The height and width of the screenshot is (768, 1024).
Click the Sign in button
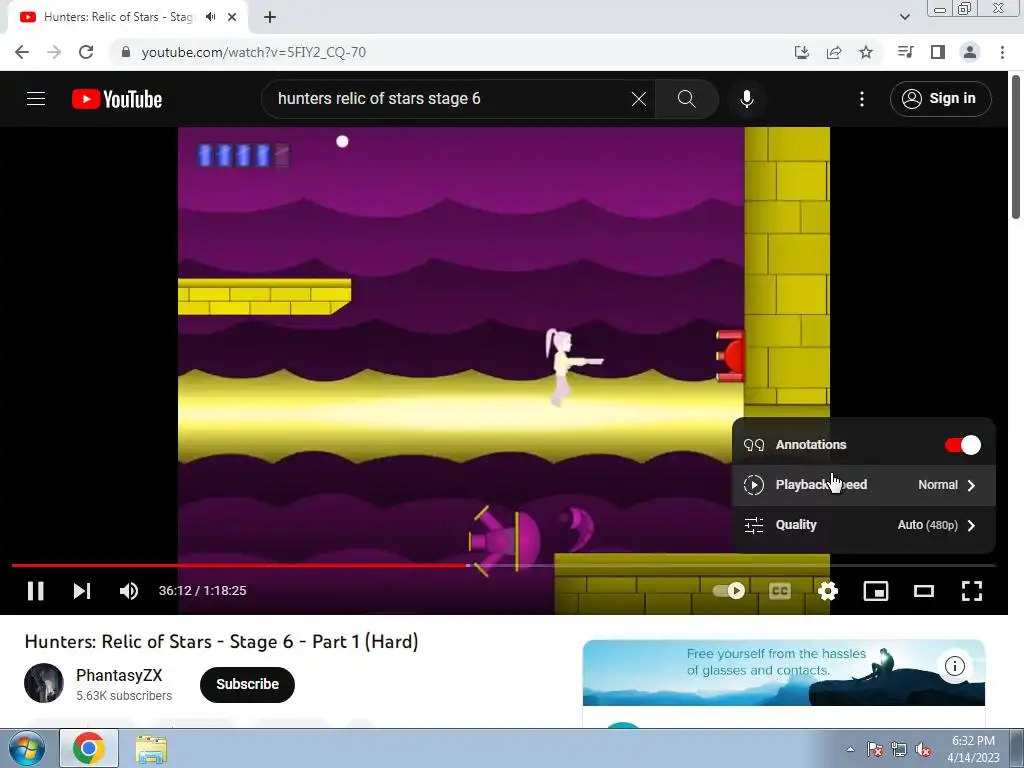[x=940, y=99]
